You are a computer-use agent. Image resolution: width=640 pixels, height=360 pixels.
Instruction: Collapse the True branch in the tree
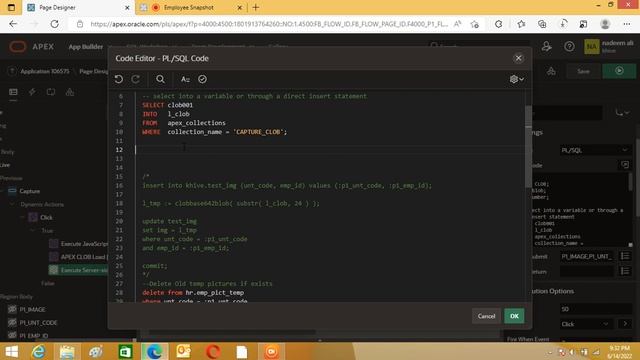(x=32, y=231)
